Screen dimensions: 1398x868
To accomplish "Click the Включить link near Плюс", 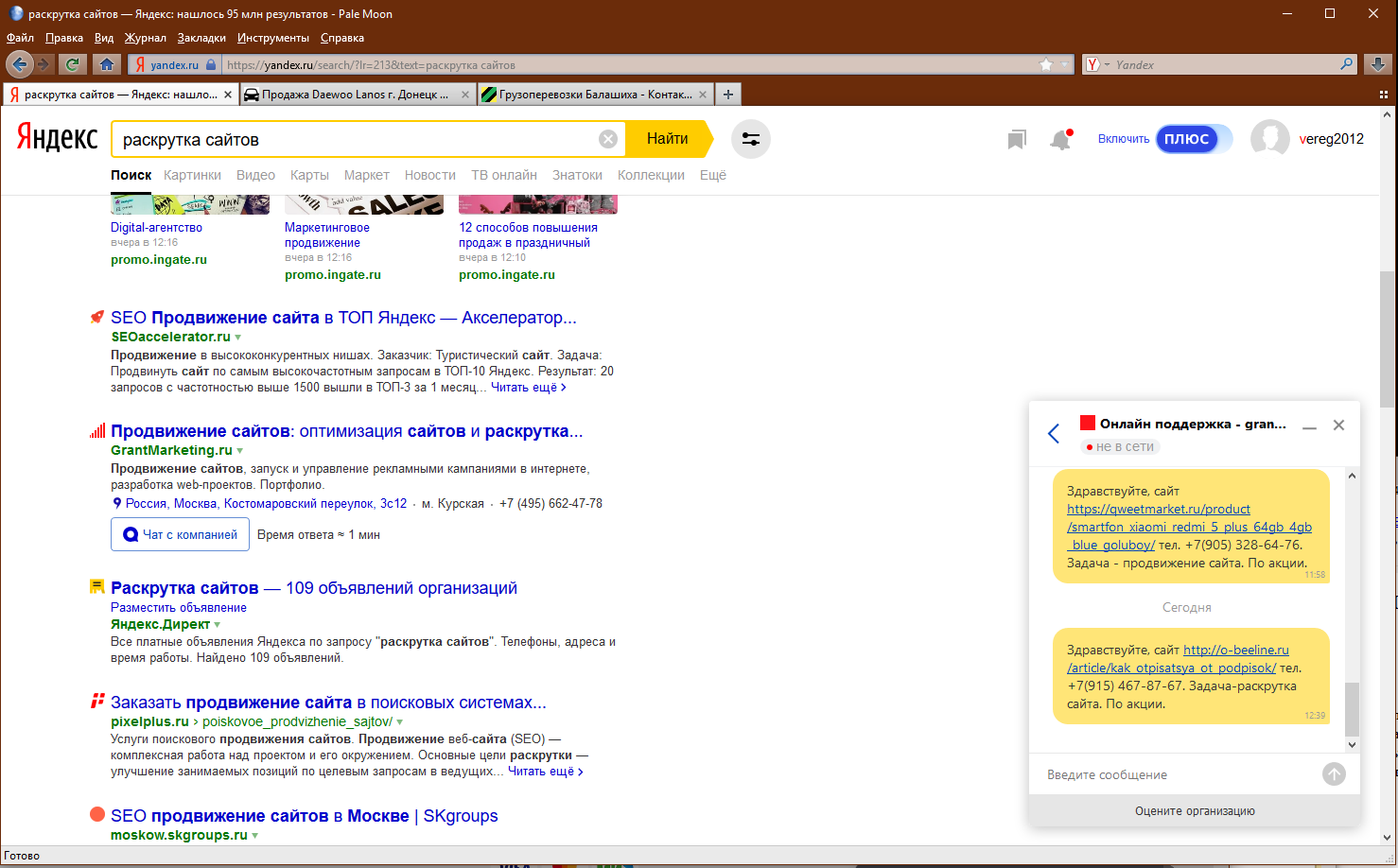I will point(1124,139).
